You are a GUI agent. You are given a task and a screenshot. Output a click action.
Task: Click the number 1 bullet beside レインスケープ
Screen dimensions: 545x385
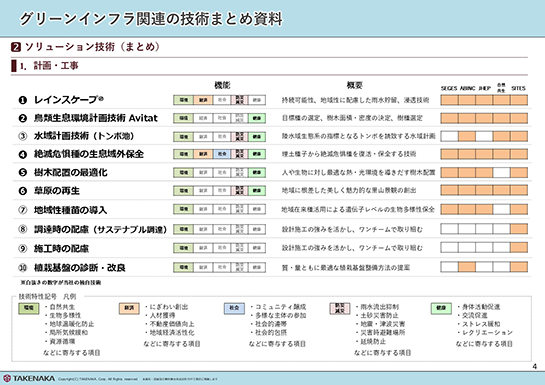tap(23, 100)
